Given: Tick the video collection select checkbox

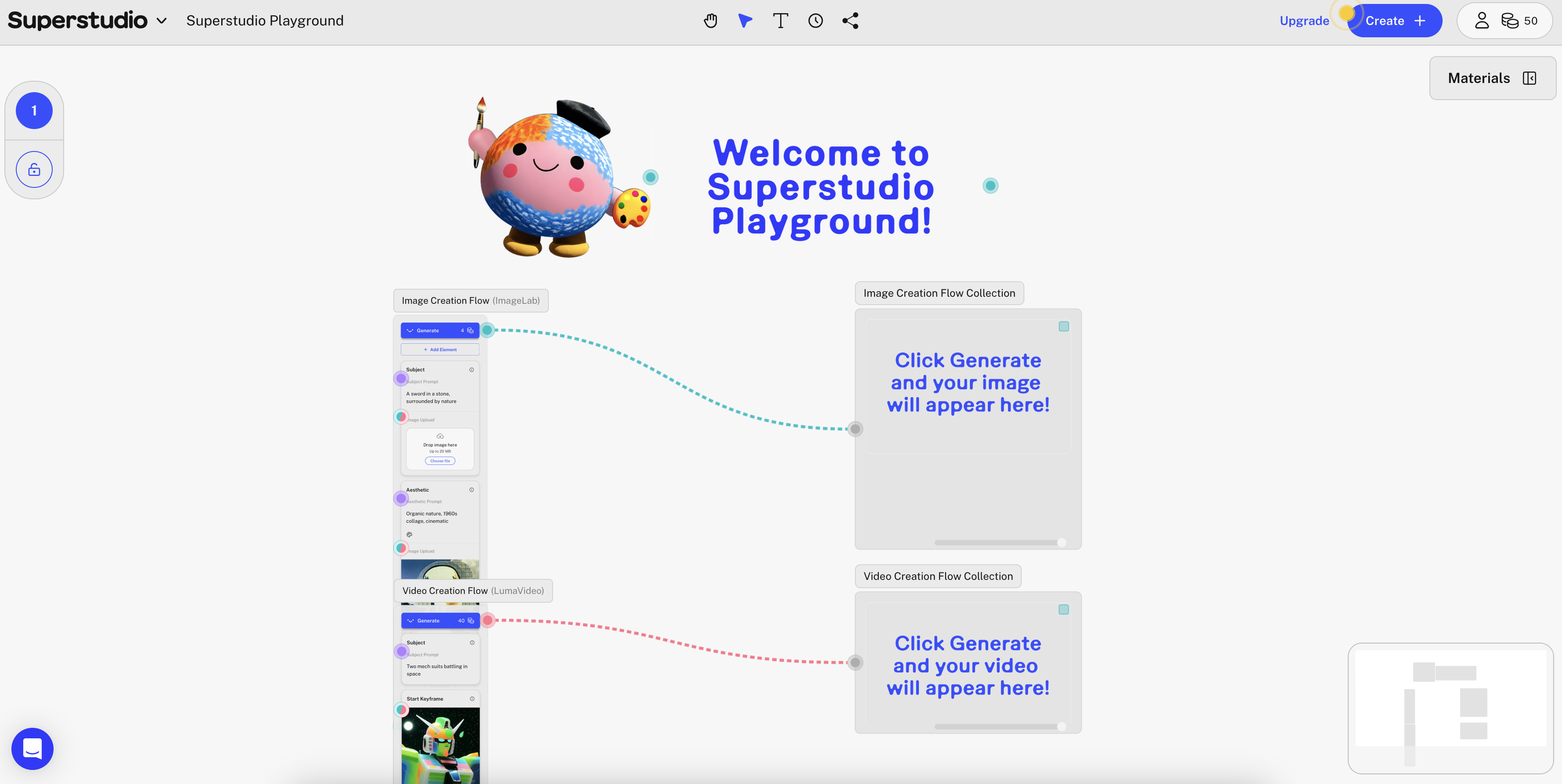Looking at the screenshot, I should tap(1064, 609).
